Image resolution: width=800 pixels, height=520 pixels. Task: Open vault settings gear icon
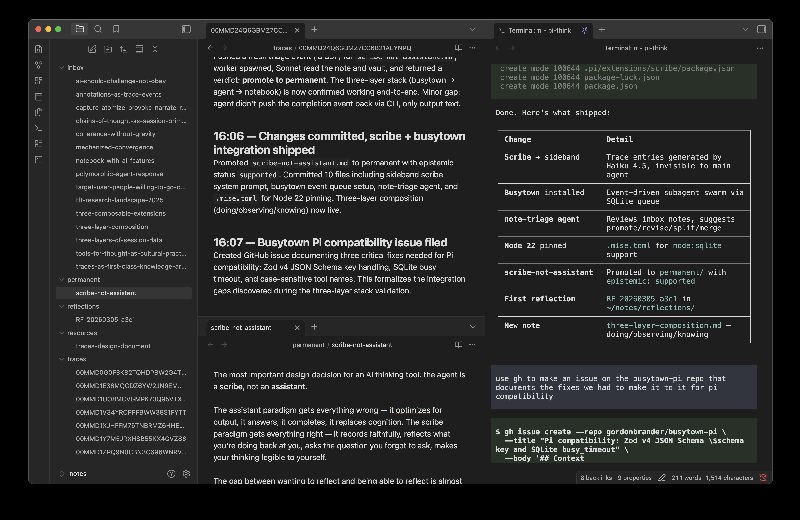185,474
